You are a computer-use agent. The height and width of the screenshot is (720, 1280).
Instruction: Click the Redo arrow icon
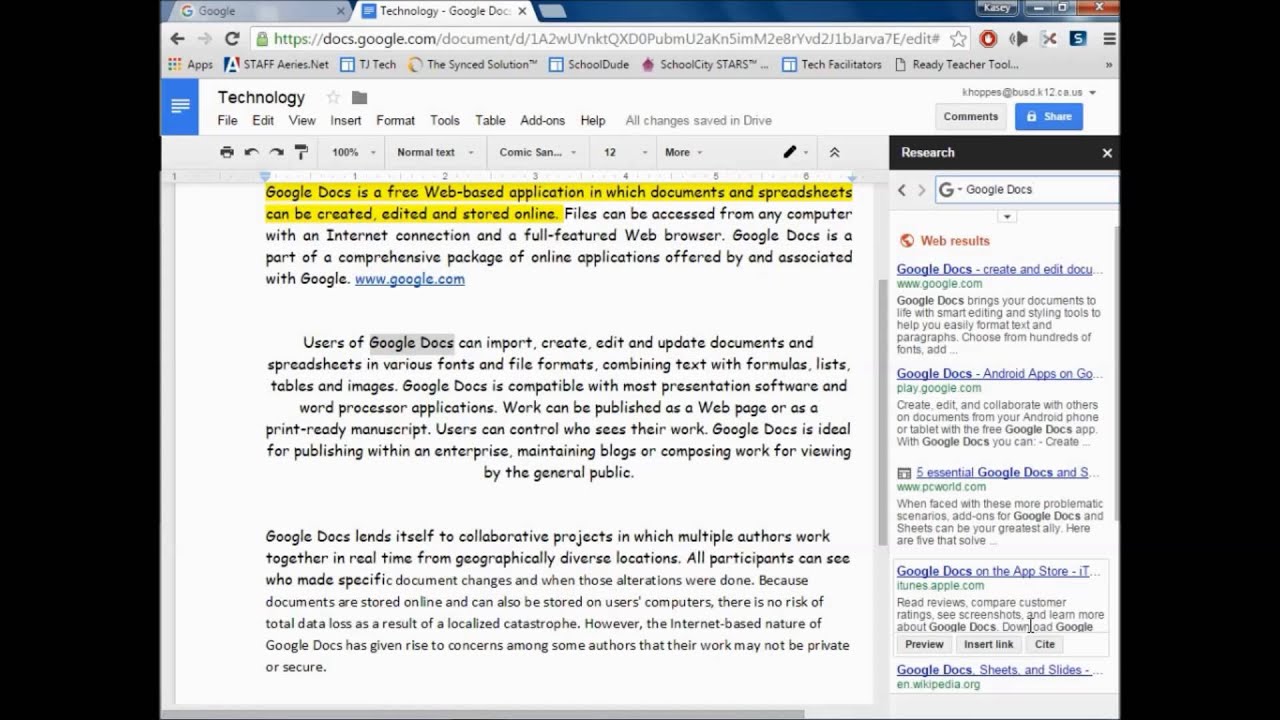point(276,152)
